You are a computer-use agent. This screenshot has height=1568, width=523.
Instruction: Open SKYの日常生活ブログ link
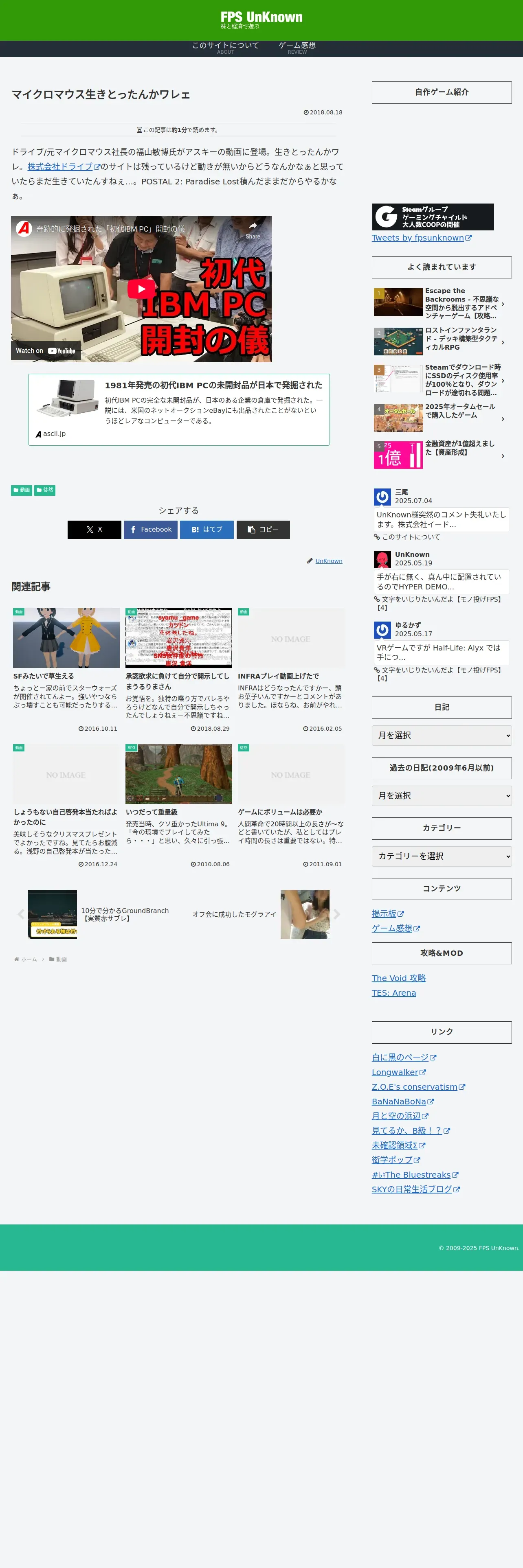point(416,1189)
